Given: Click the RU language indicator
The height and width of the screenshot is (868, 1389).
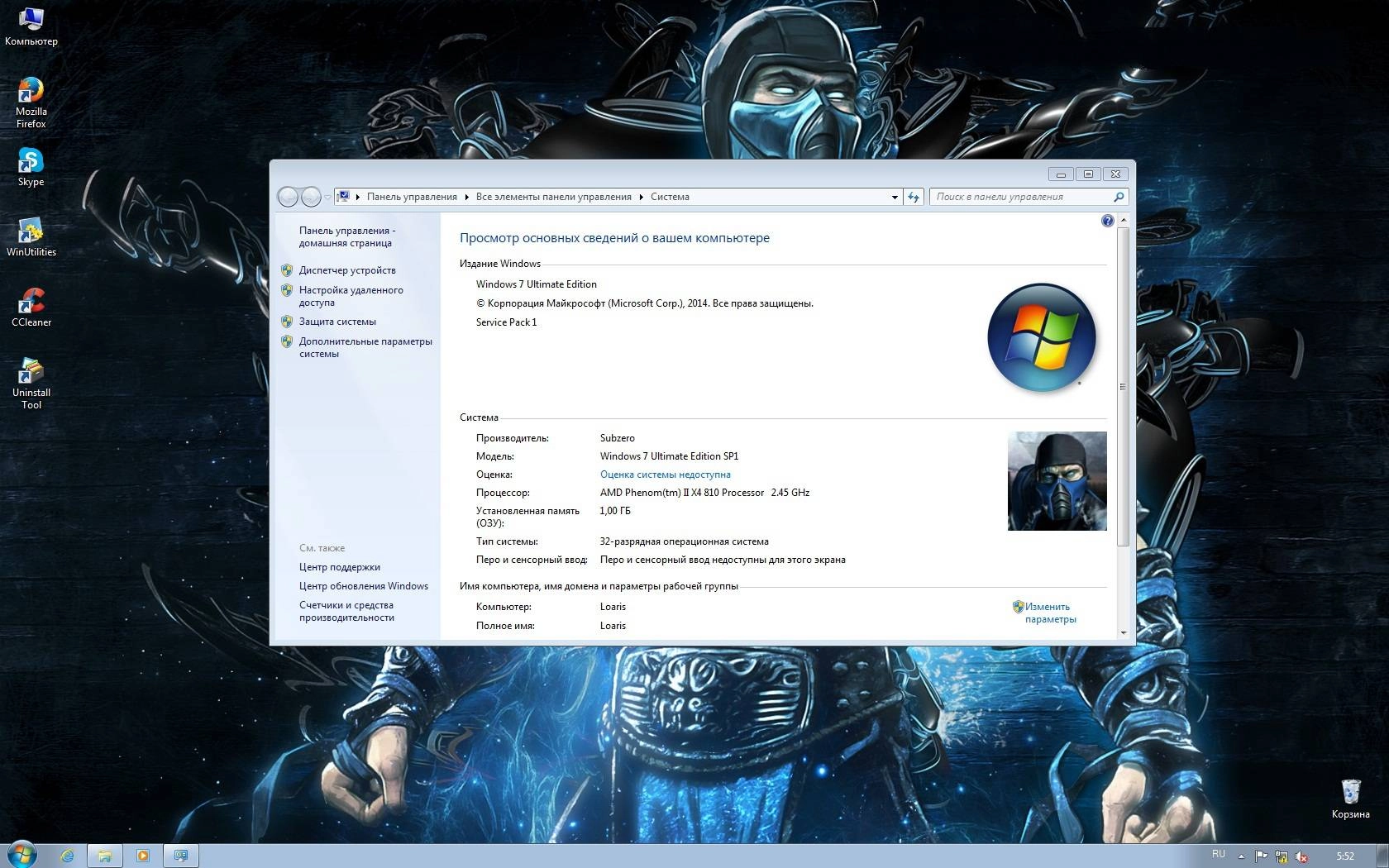Looking at the screenshot, I should click(1219, 854).
